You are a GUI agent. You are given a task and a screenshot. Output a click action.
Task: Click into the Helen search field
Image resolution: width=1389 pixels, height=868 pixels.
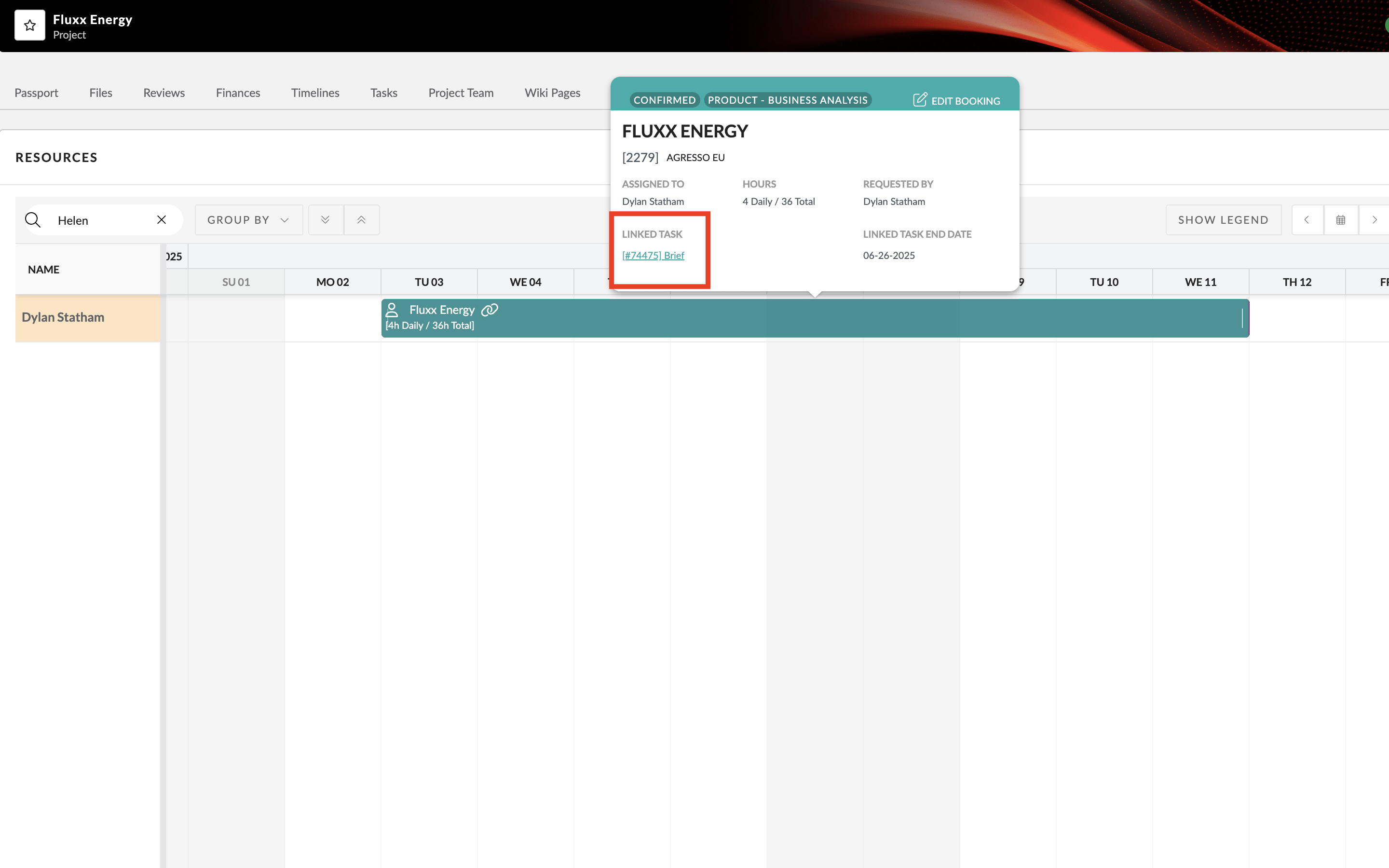tap(100, 220)
